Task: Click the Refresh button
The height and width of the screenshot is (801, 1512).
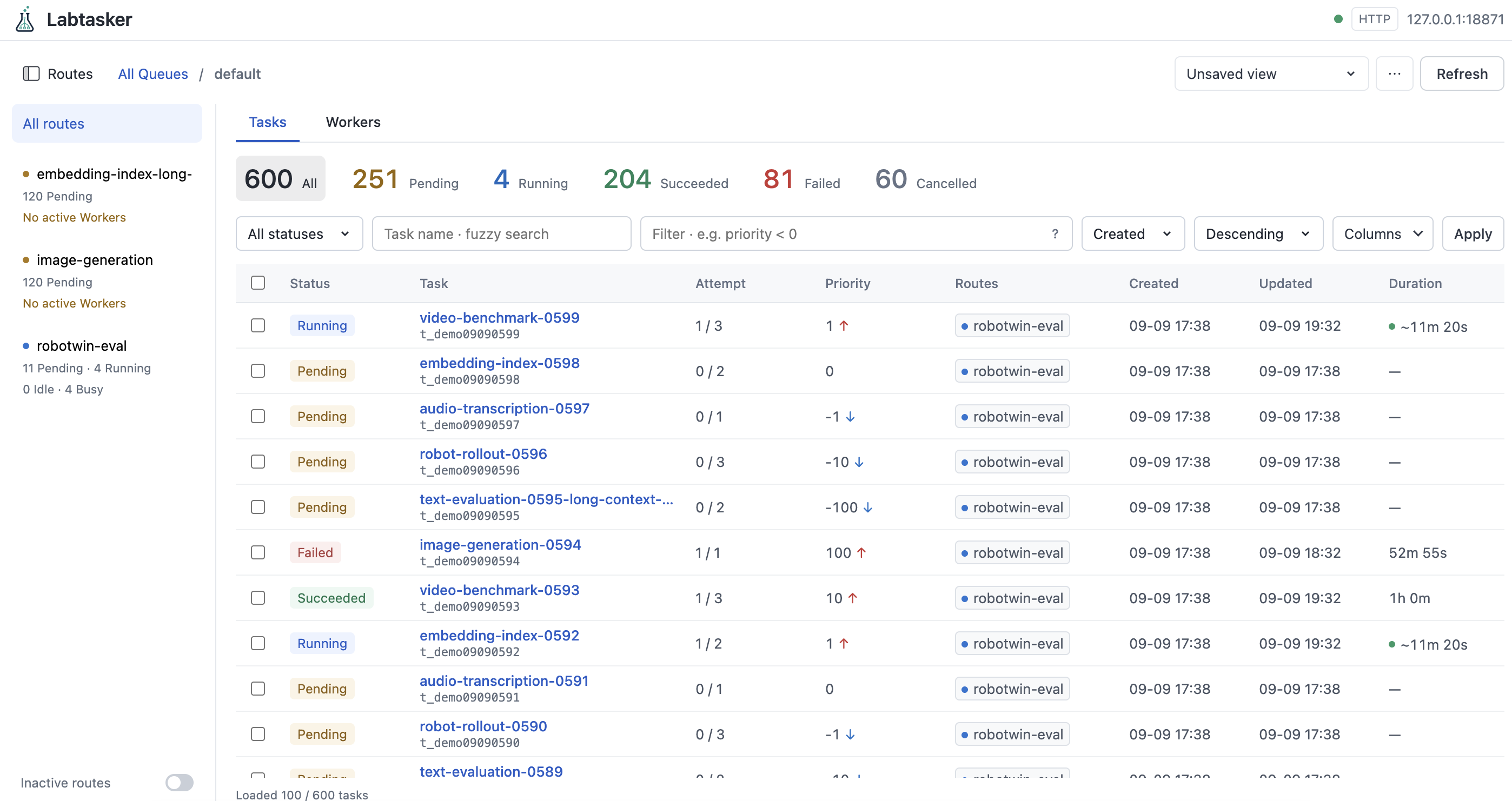Action: click(1462, 74)
